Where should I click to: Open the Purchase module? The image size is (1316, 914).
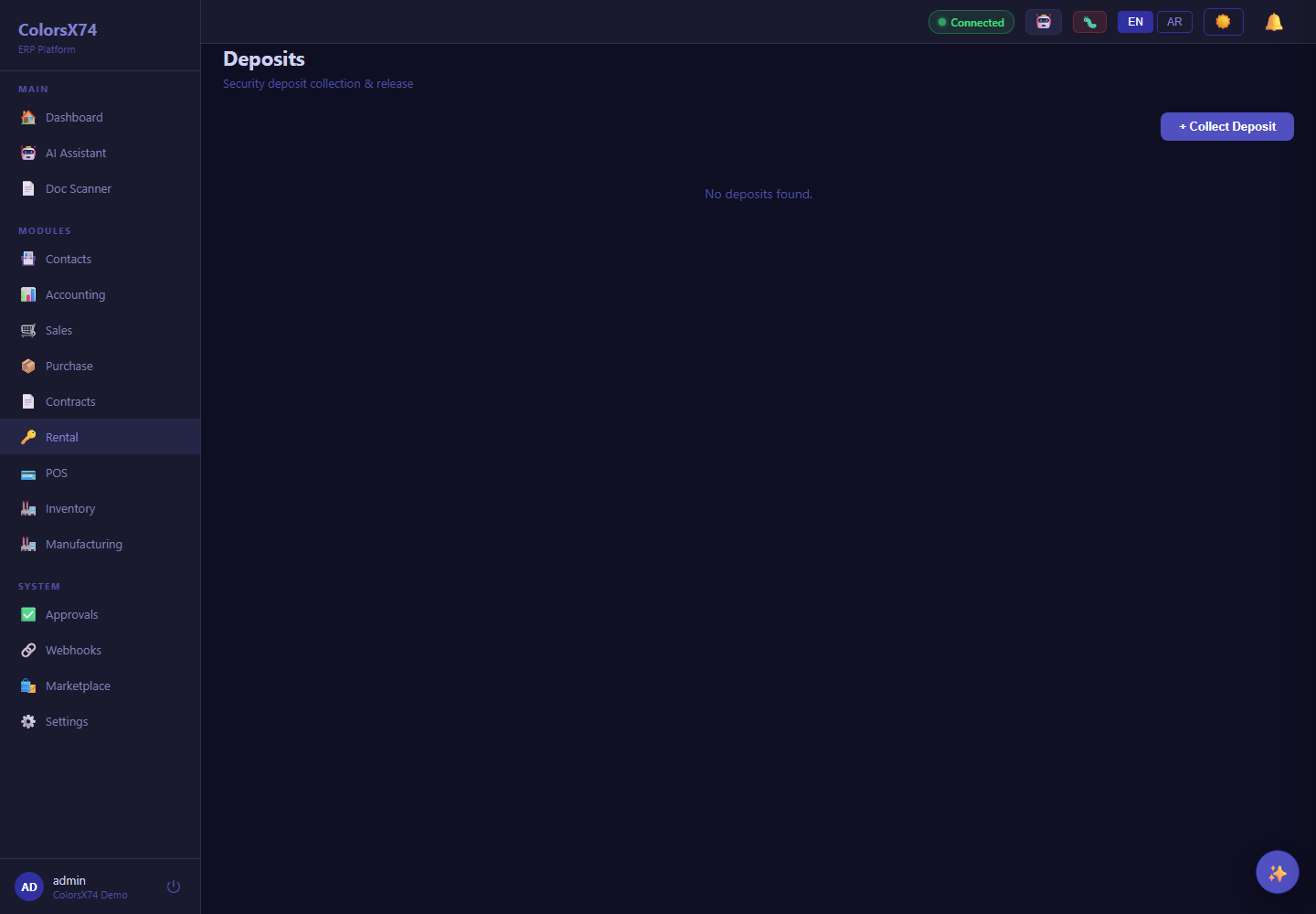(101, 366)
